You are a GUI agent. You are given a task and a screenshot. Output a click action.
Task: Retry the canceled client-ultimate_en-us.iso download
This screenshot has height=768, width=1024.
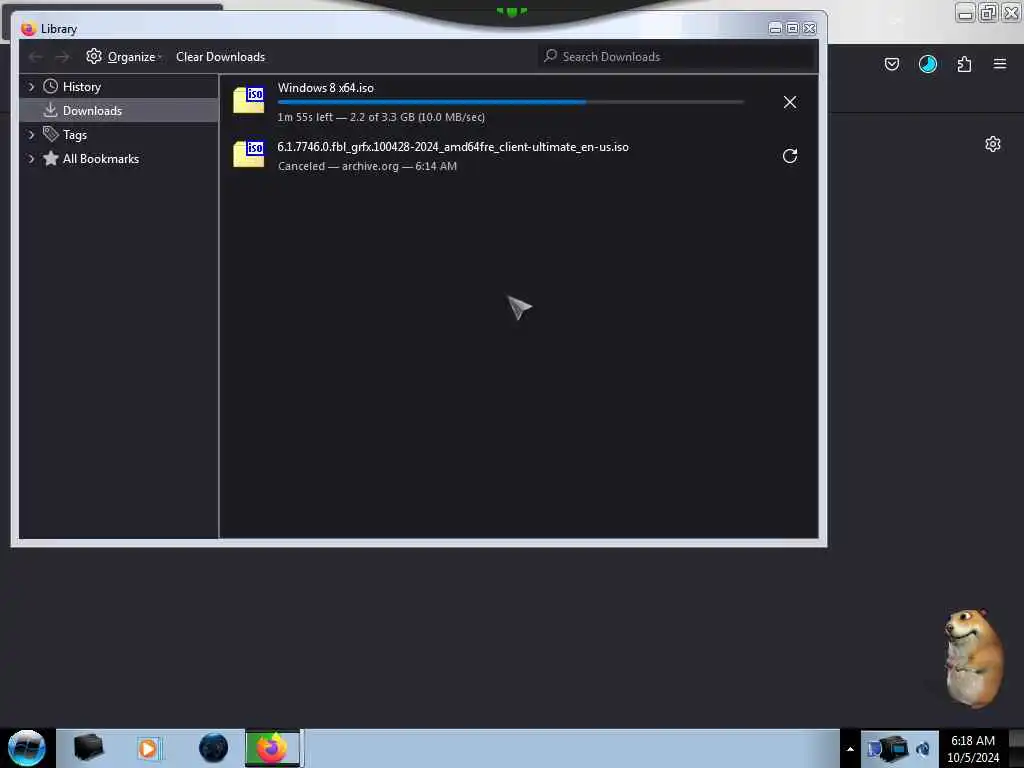[790, 155]
